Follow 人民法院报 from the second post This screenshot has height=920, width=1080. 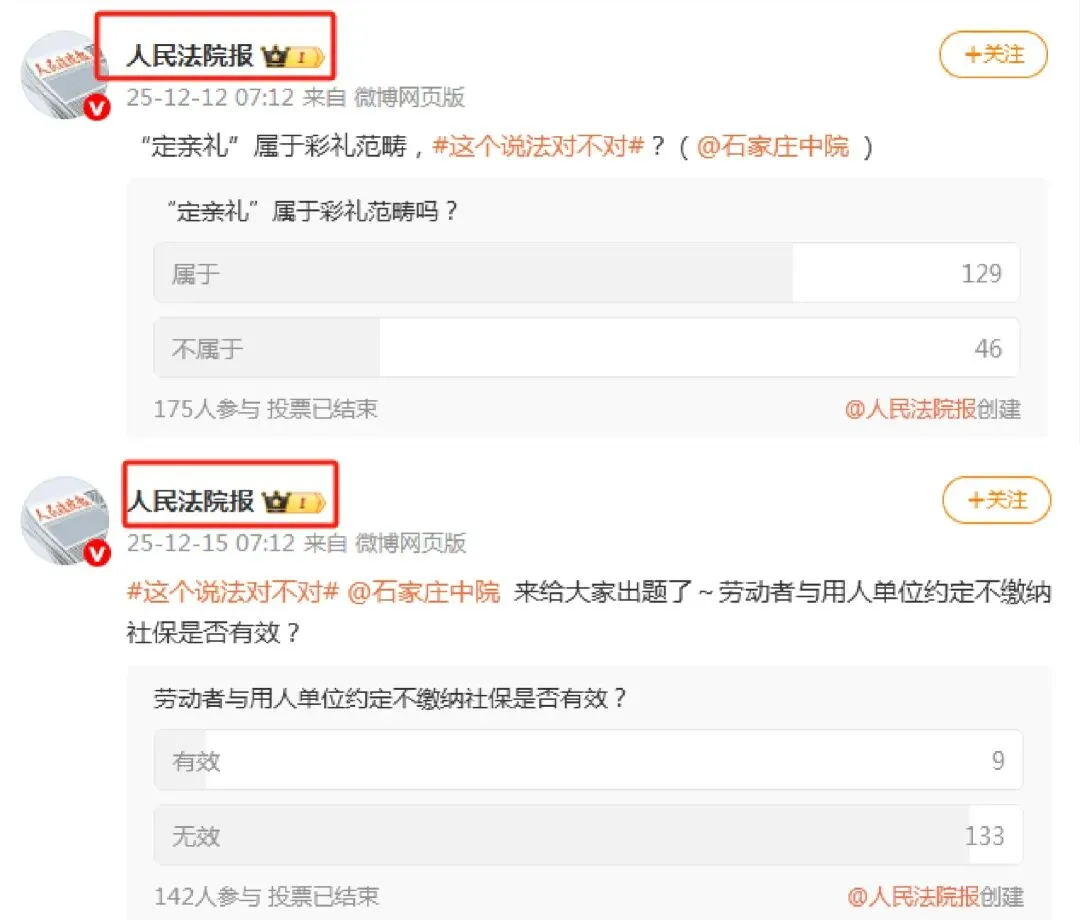click(x=996, y=500)
